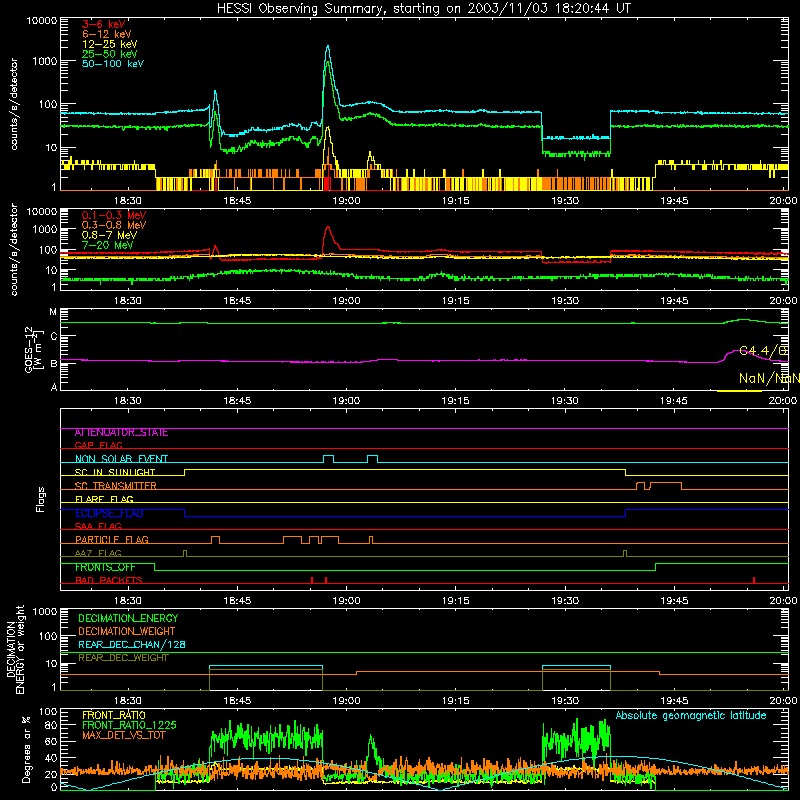
Task: Select the BAD_PACKETS flag label
Action: pyautogui.click(x=109, y=580)
